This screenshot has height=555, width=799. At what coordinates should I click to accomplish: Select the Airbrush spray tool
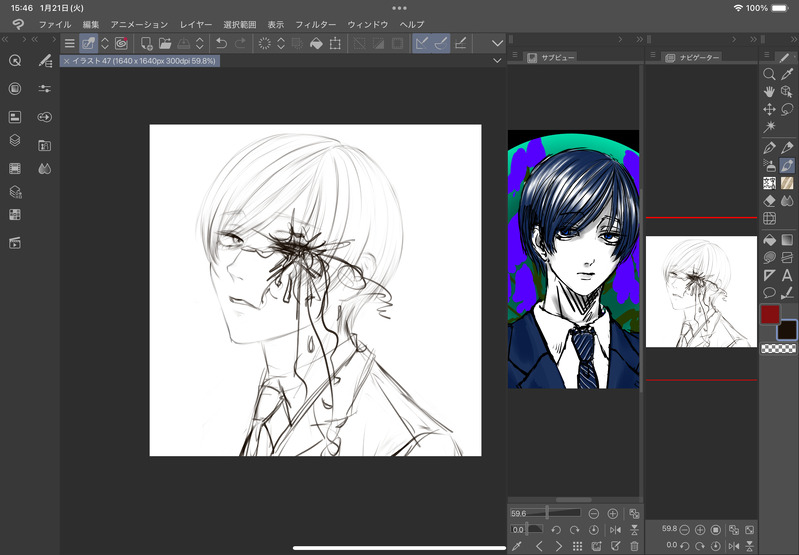tap(769, 166)
